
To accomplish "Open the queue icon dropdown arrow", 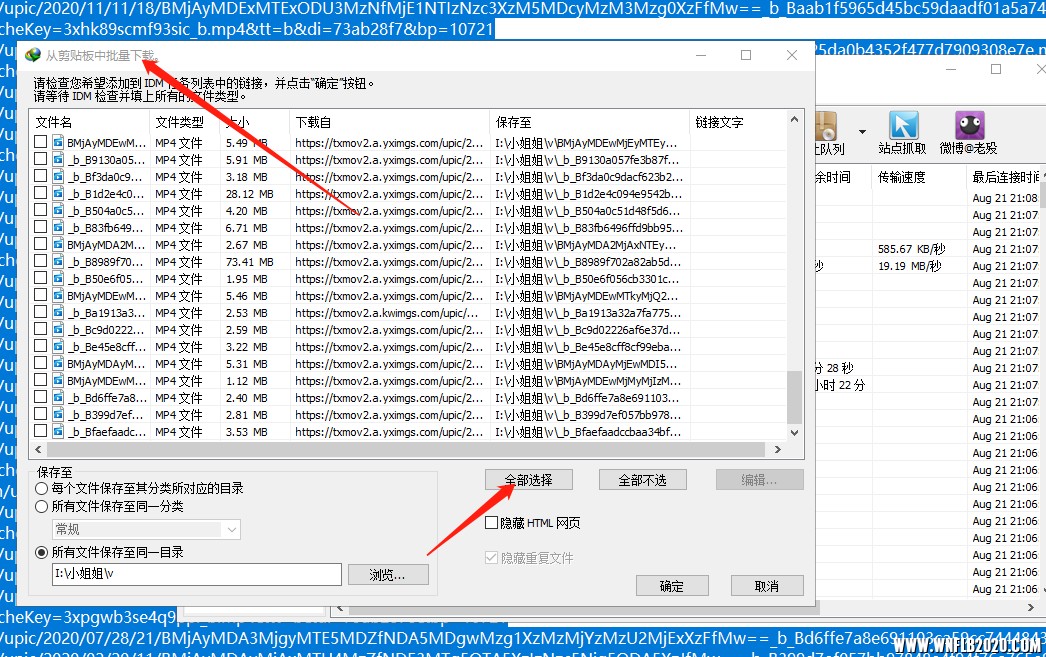I will tap(862, 131).
